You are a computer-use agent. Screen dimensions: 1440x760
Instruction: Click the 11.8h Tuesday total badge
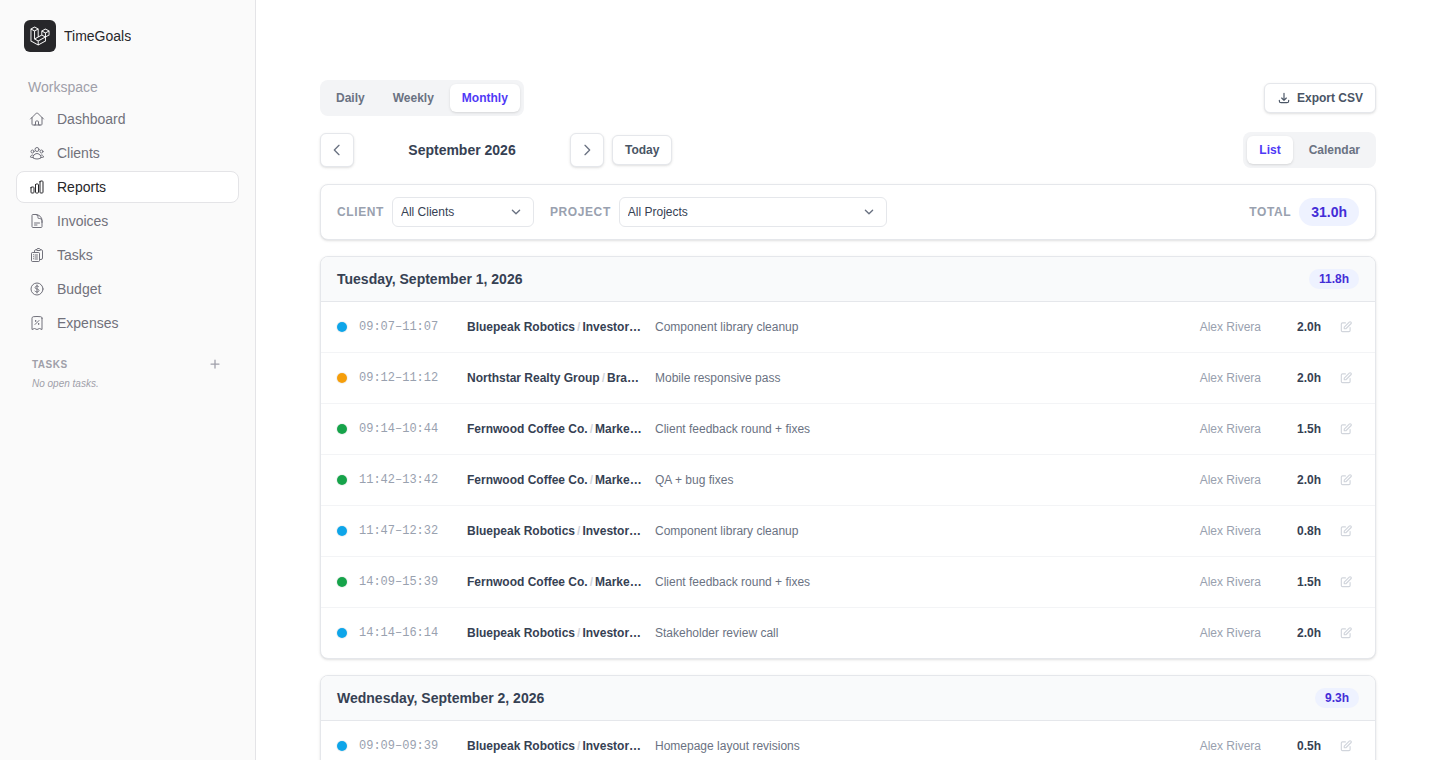pyautogui.click(x=1334, y=279)
